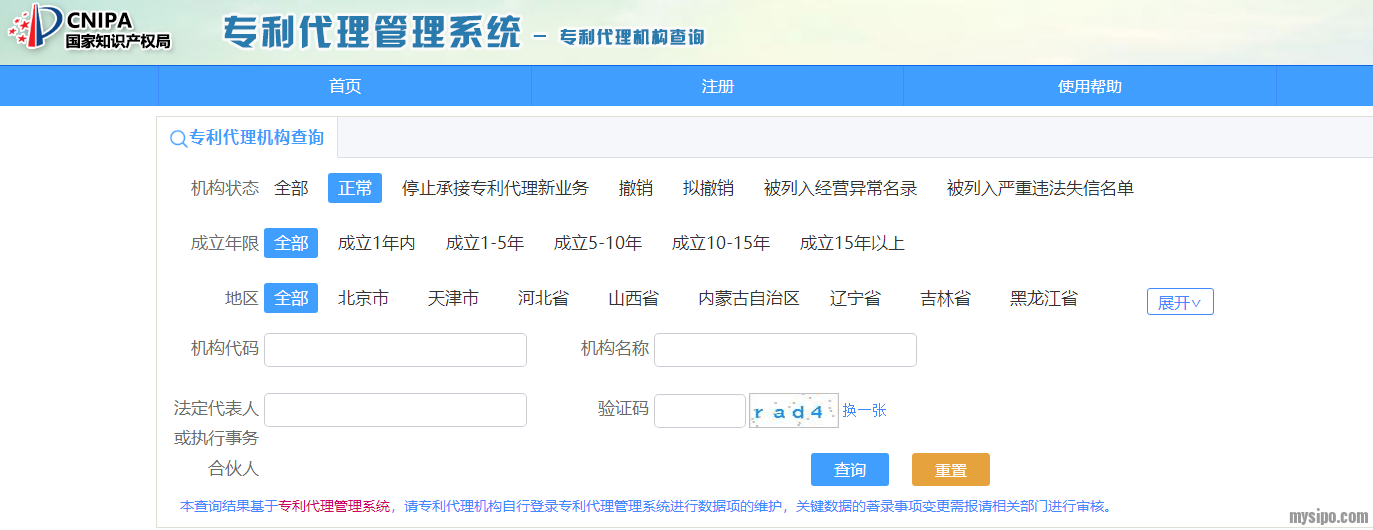1373x530 pixels.
Task: Open the 首页 navigation menu item
Action: pos(345,86)
